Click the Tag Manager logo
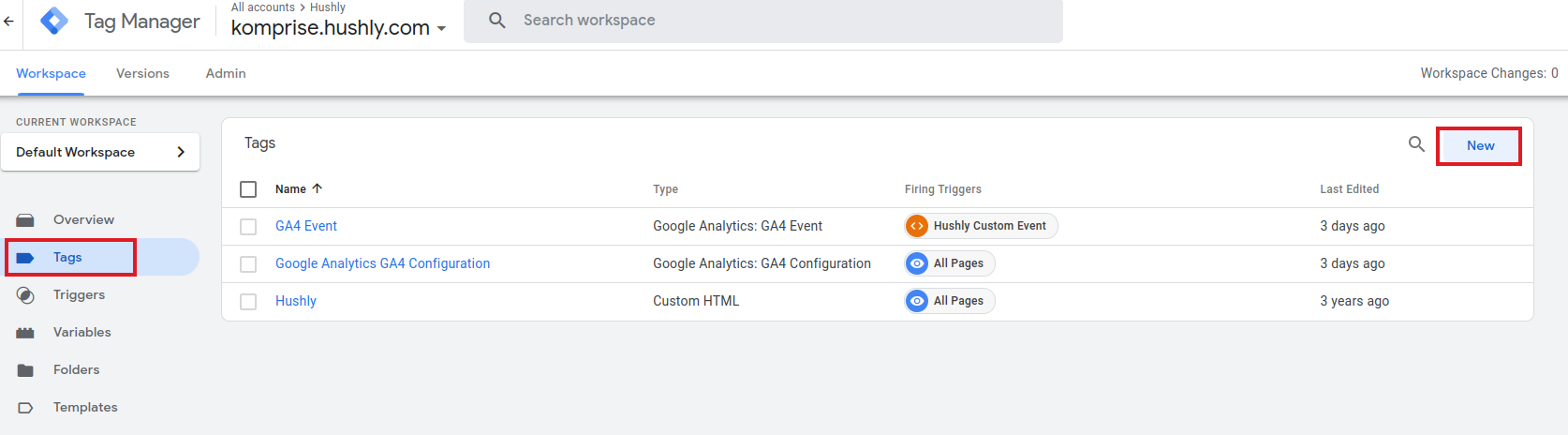The image size is (1568, 435). click(54, 21)
